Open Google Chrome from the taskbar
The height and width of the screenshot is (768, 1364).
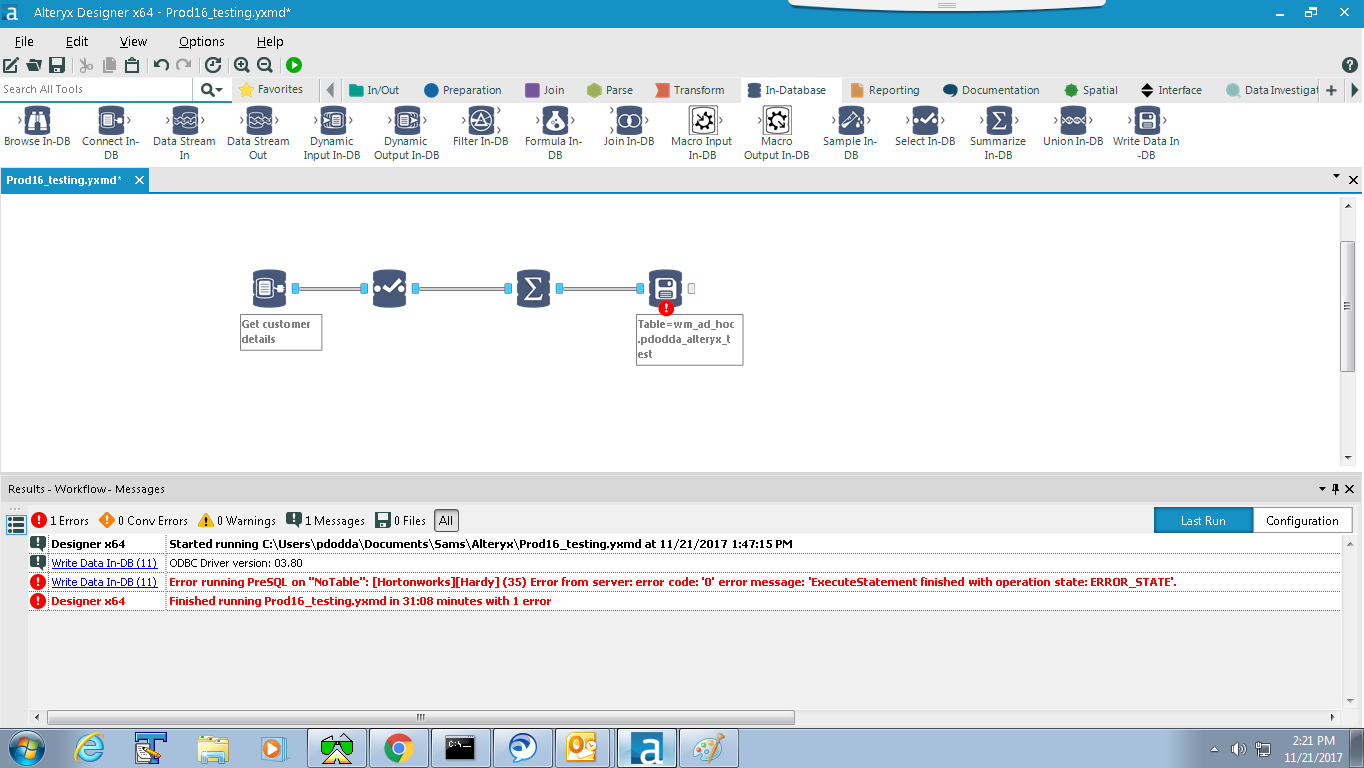point(399,747)
